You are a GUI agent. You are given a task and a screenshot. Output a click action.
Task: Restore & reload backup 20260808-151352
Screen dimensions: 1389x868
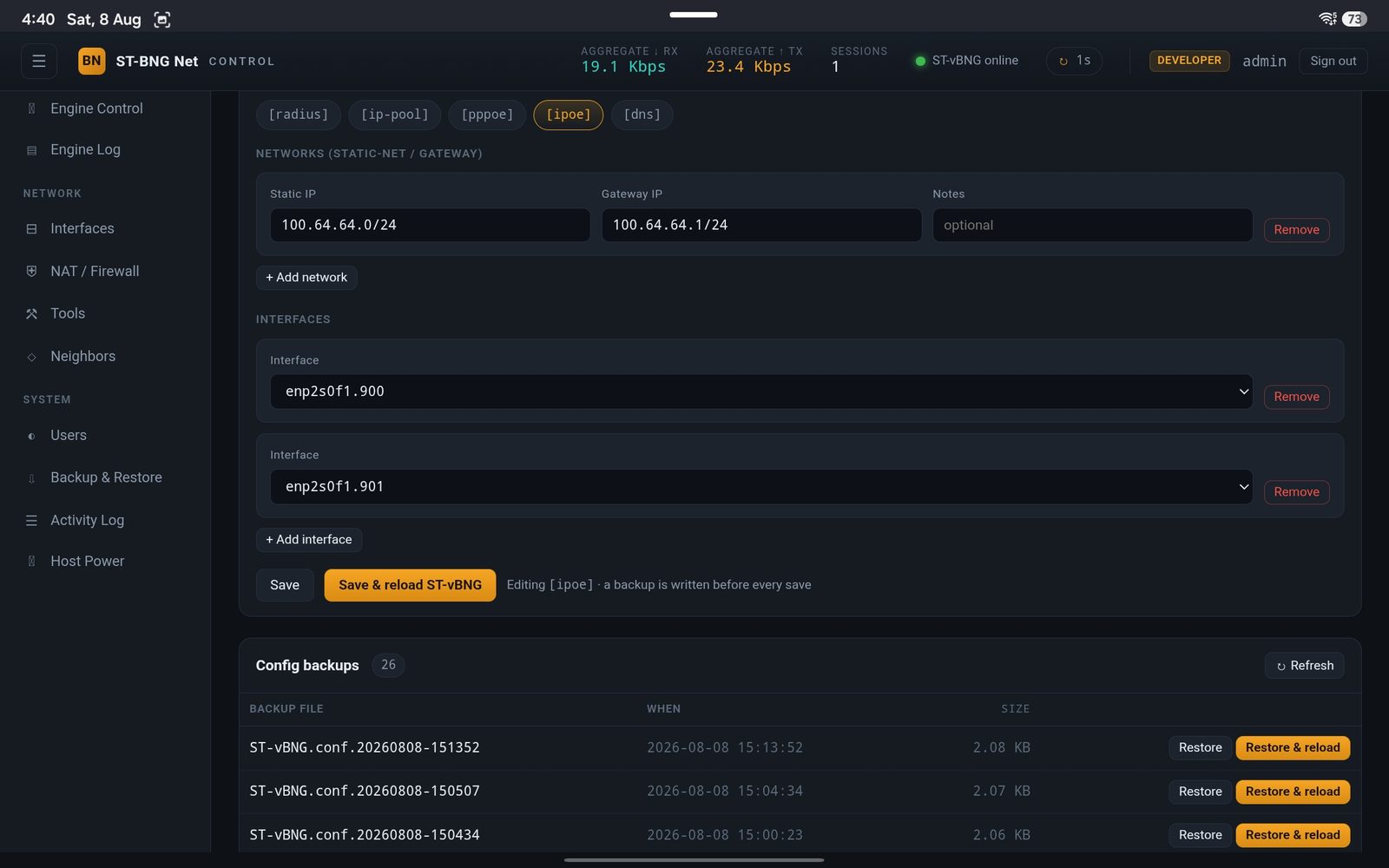point(1293,748)
